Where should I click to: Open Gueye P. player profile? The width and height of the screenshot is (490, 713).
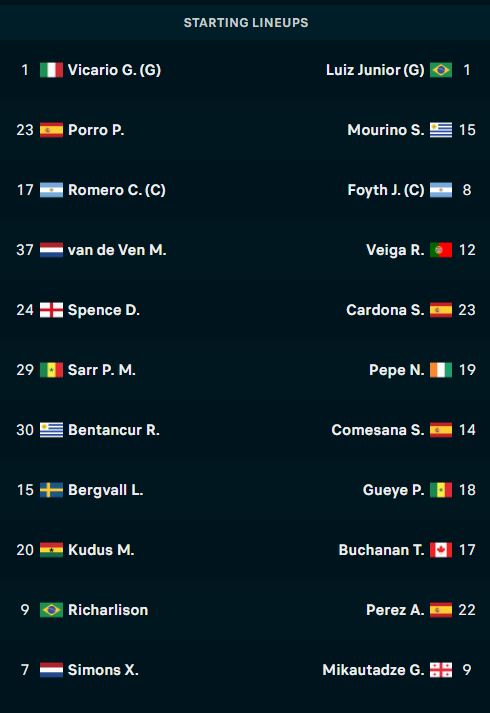coord(394,490)
